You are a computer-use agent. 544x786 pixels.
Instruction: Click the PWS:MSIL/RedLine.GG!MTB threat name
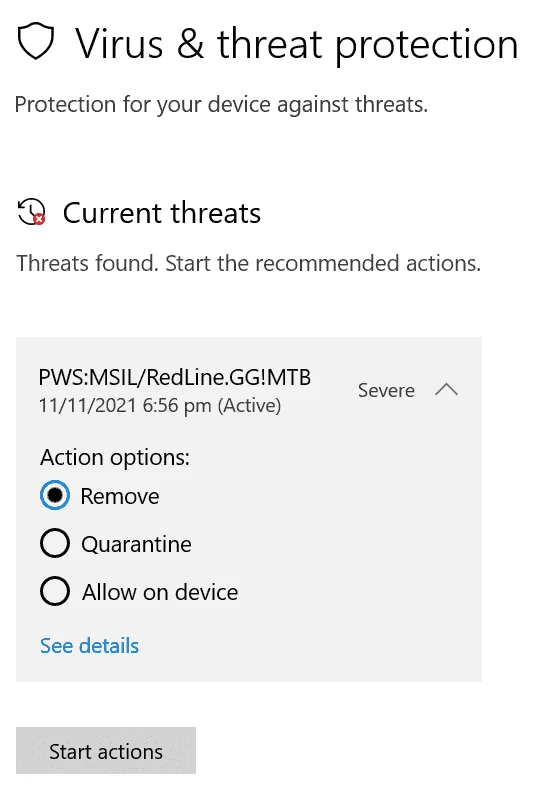(174, 377)
